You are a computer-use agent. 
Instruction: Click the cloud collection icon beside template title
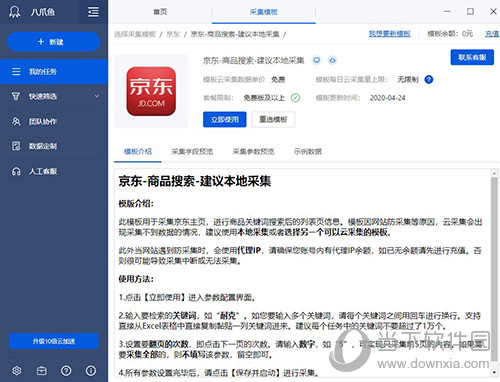click(x=332, y=60)
